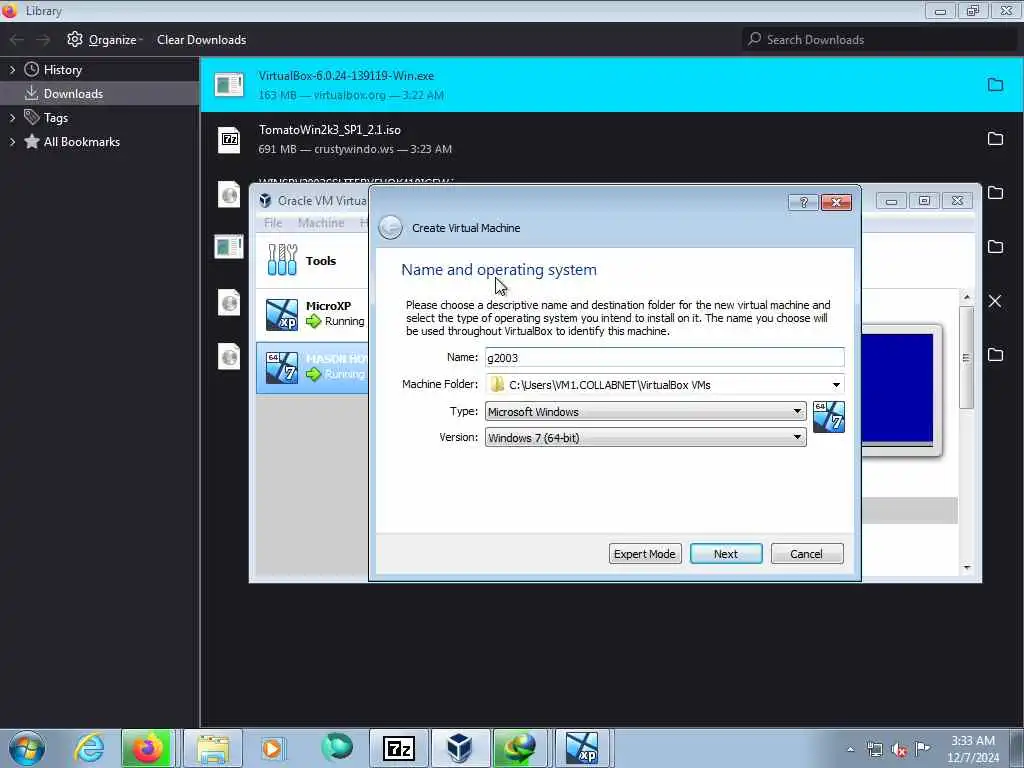
Task: Click the Organize gear icon
Action: click(75, 39)
